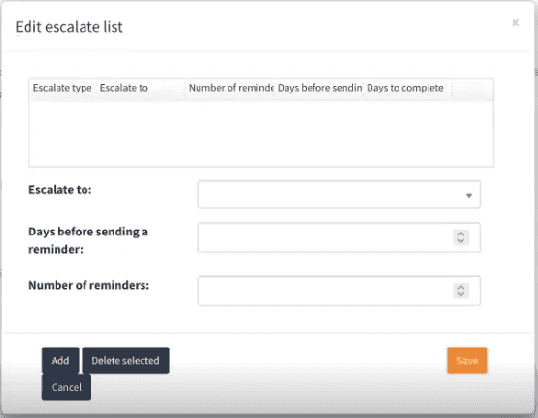Cancel editing the escalate list
Viewport: 538px width, 418px height.
pyautogui.click(x=67, y=387)
